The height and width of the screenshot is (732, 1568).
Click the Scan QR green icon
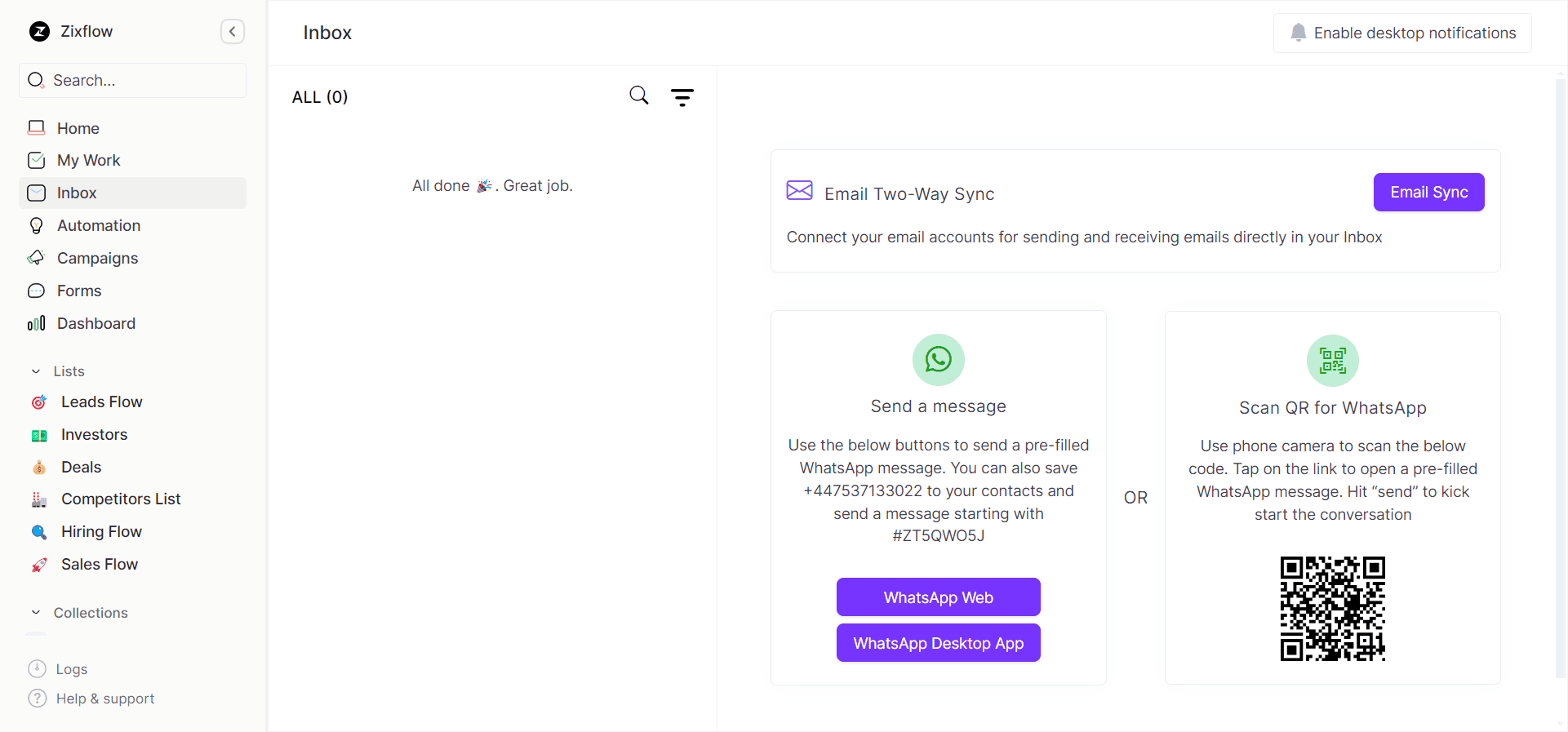pos(1332,361)
